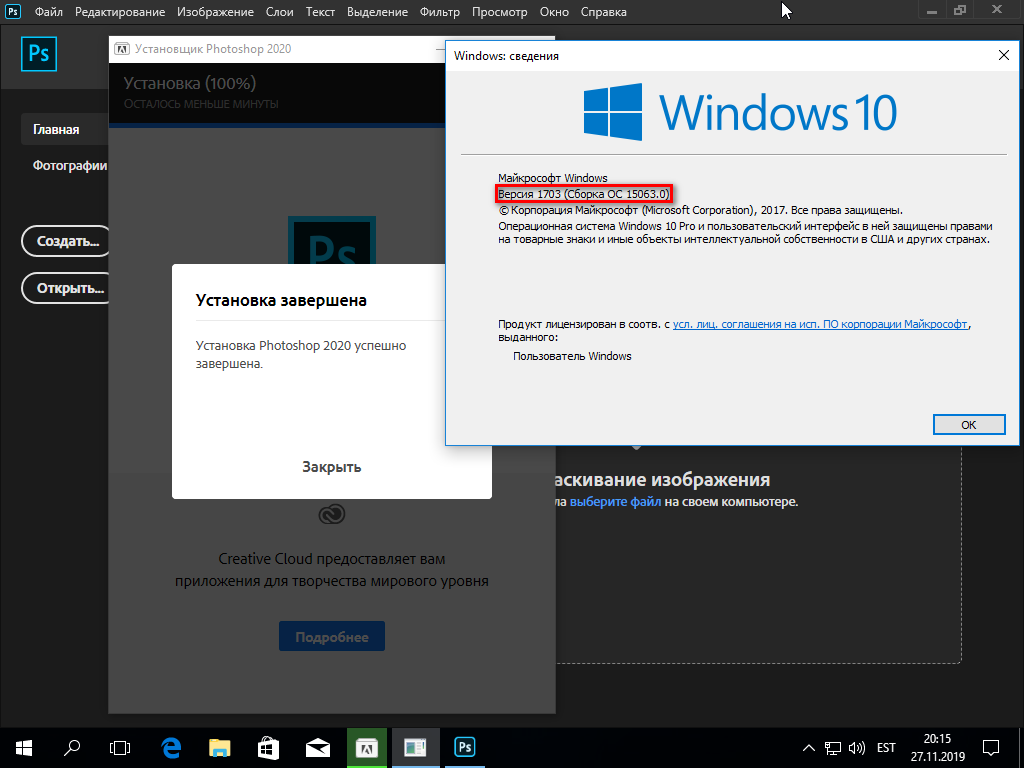Open the Слои menu

coord(280,12)
